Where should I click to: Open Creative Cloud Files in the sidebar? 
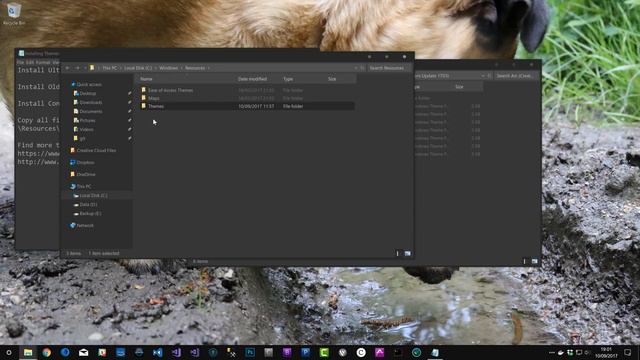(x=96, y=150)
